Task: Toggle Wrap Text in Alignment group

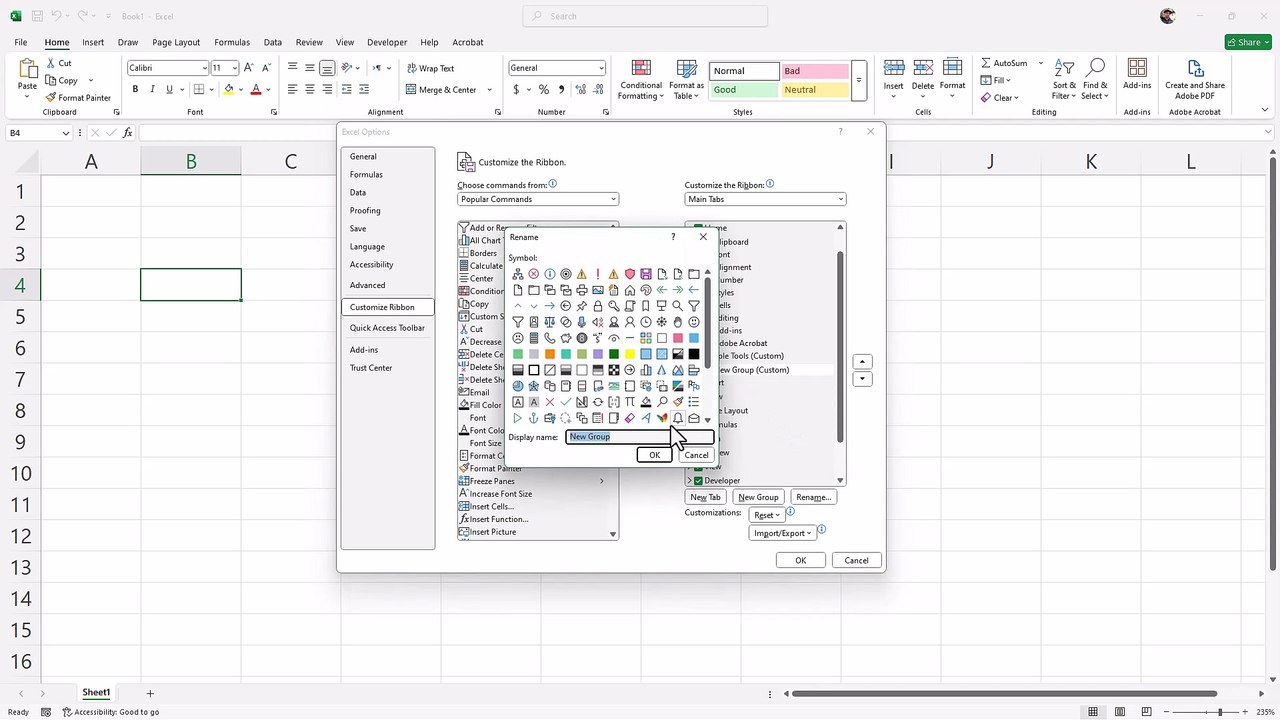Action: [430, 68]
